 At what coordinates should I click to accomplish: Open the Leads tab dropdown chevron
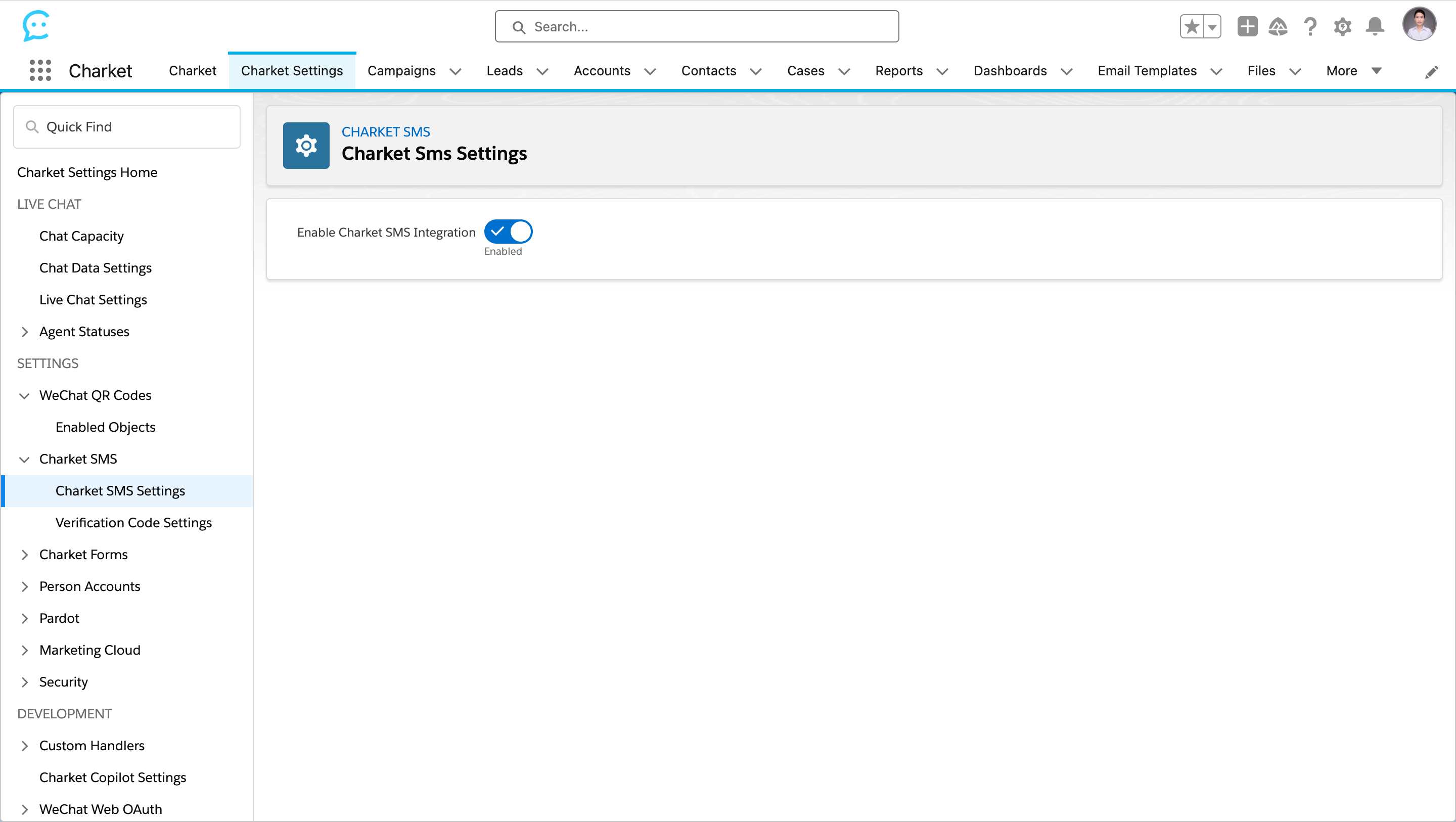(542, 71)
